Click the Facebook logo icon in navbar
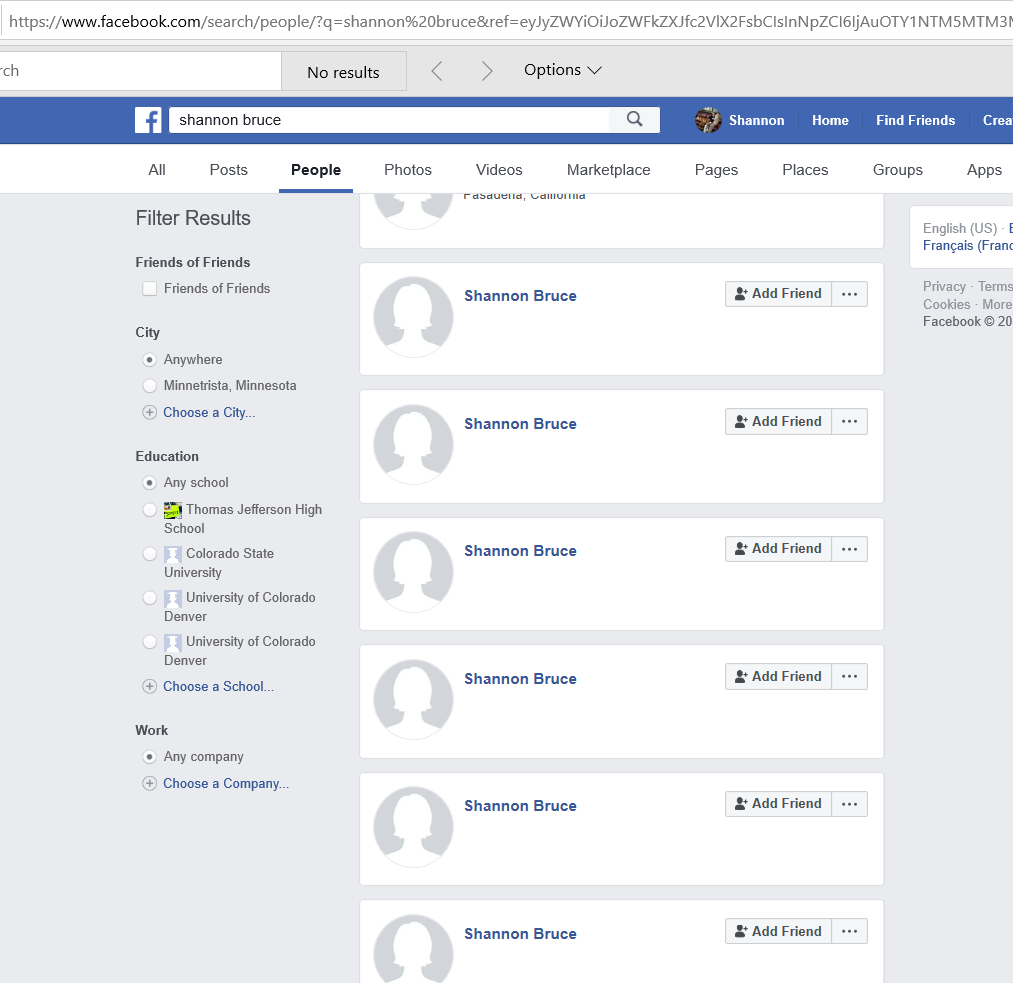The width and height of the screenshot is (1013, 983). point(148,119)
